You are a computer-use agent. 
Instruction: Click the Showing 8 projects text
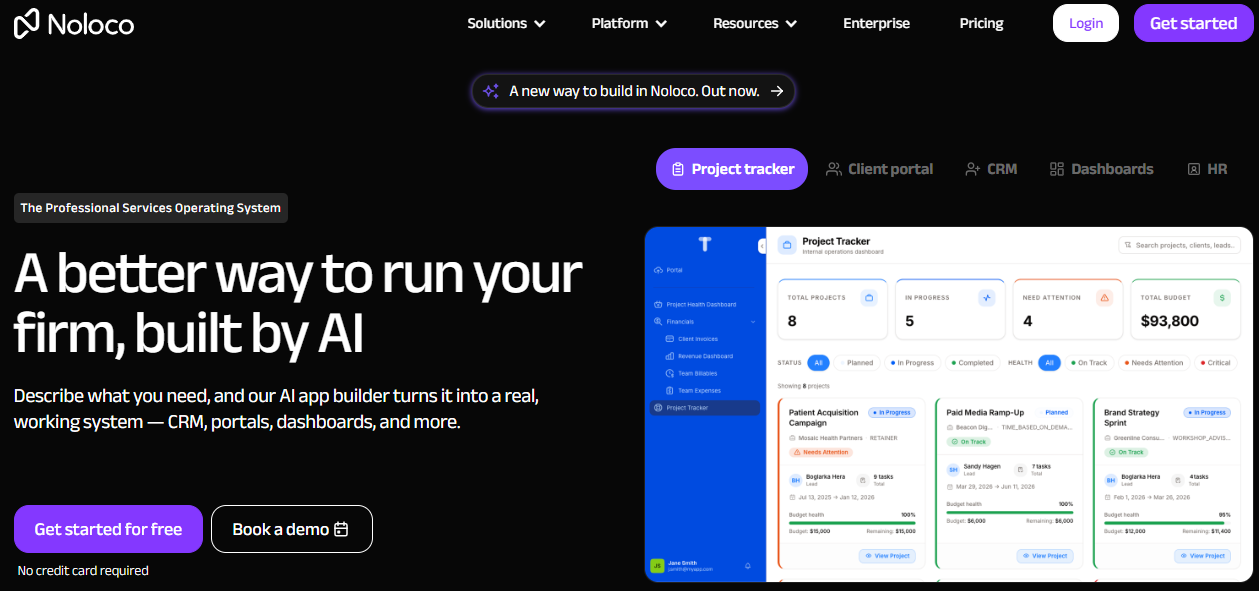pyautogui.click(x=804, y=385)
